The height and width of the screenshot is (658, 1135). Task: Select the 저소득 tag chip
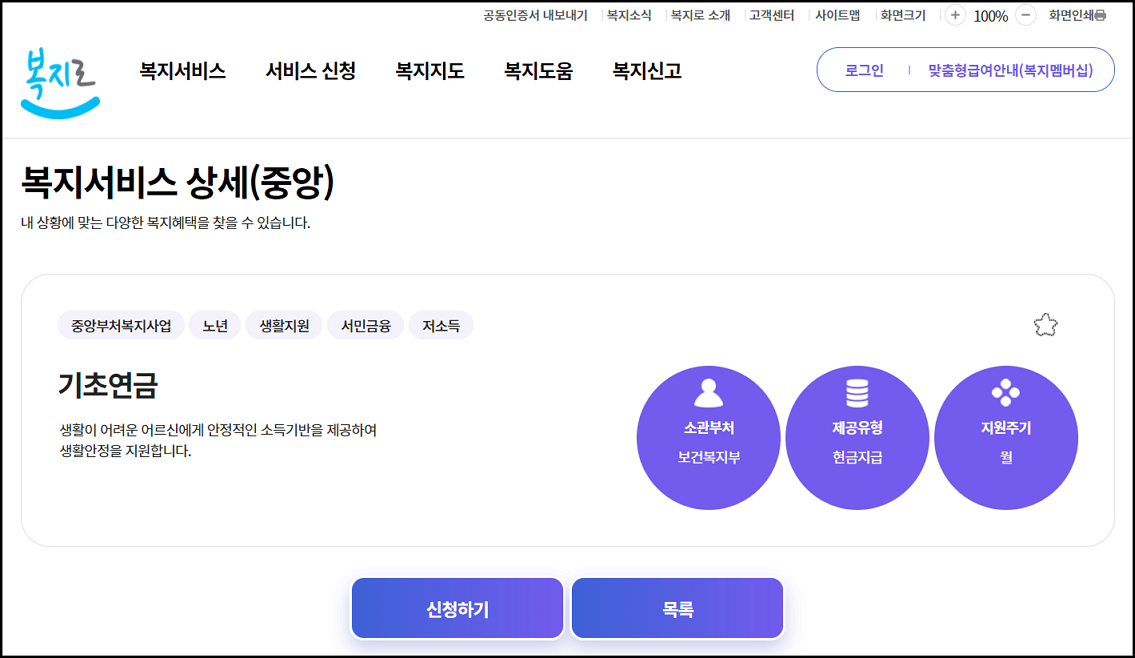(x=441, y=324)
